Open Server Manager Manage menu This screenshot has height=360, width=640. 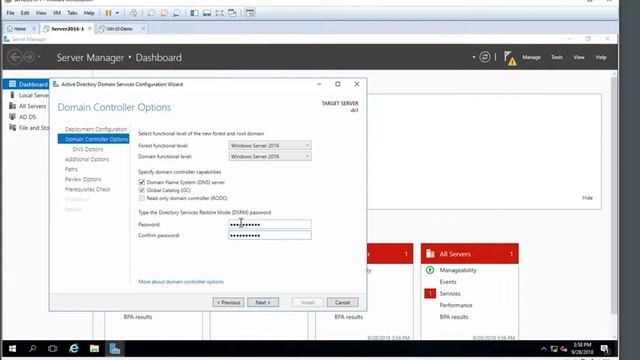pos(531,58)
